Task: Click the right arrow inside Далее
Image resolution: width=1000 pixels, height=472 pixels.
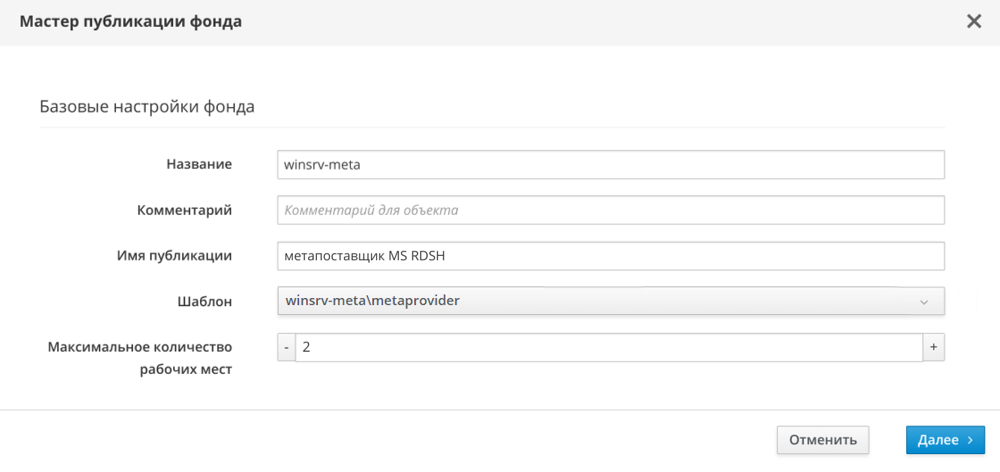Action: pyautogui.click(x=970, y=440)
